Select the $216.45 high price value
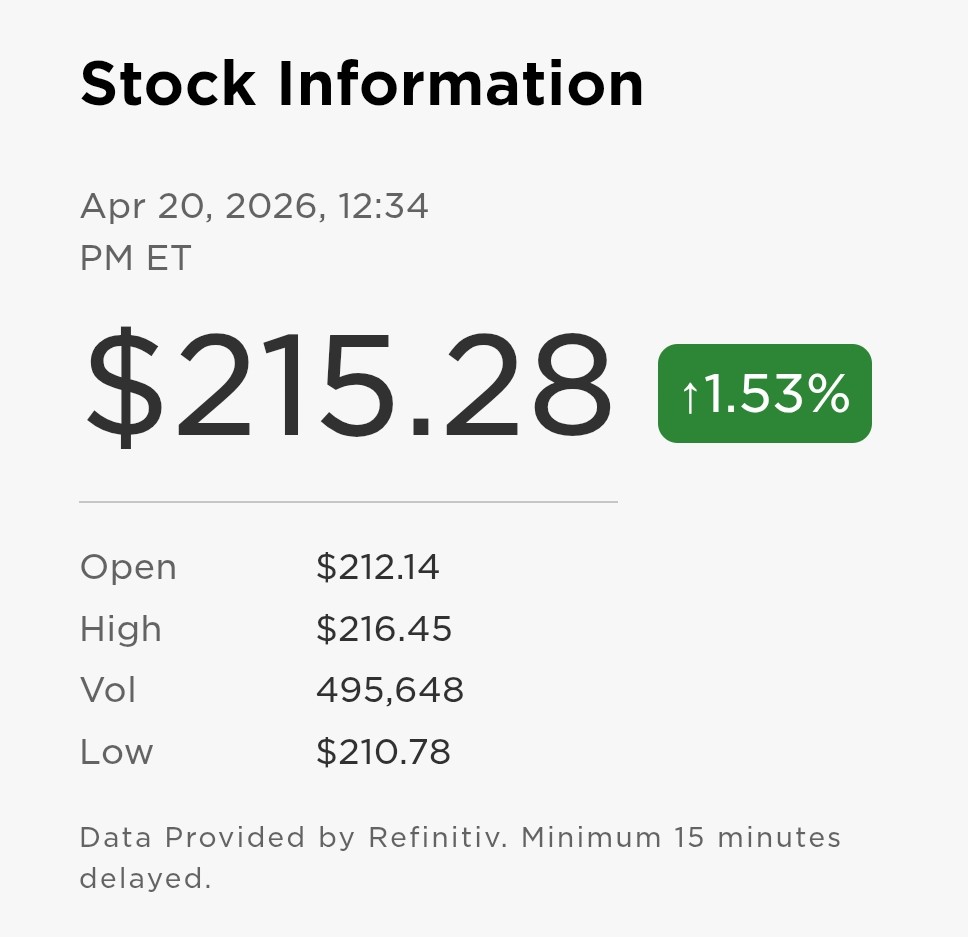 tap(384, 629)
